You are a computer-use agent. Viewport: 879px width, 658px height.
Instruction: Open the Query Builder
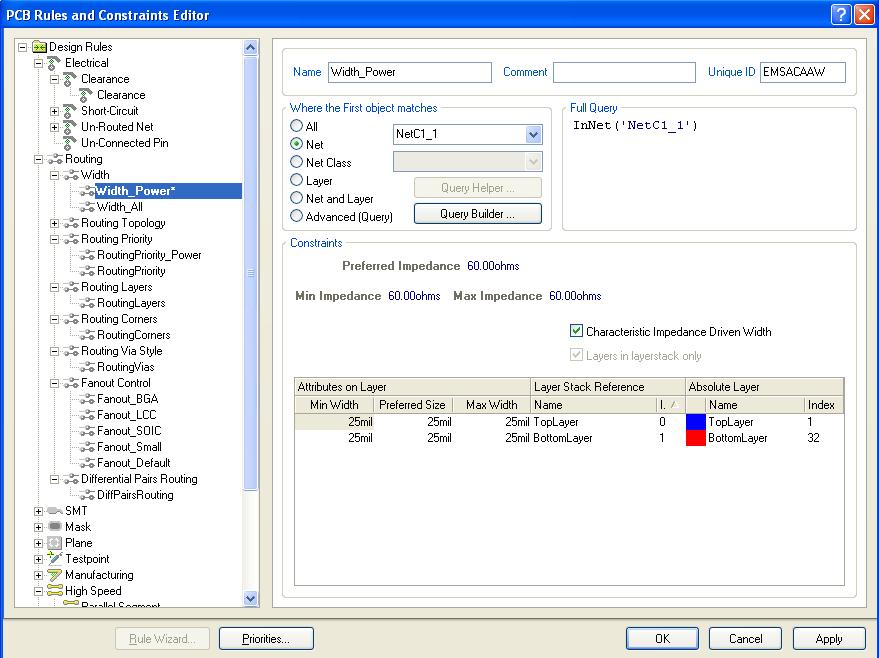pos(477,214)
